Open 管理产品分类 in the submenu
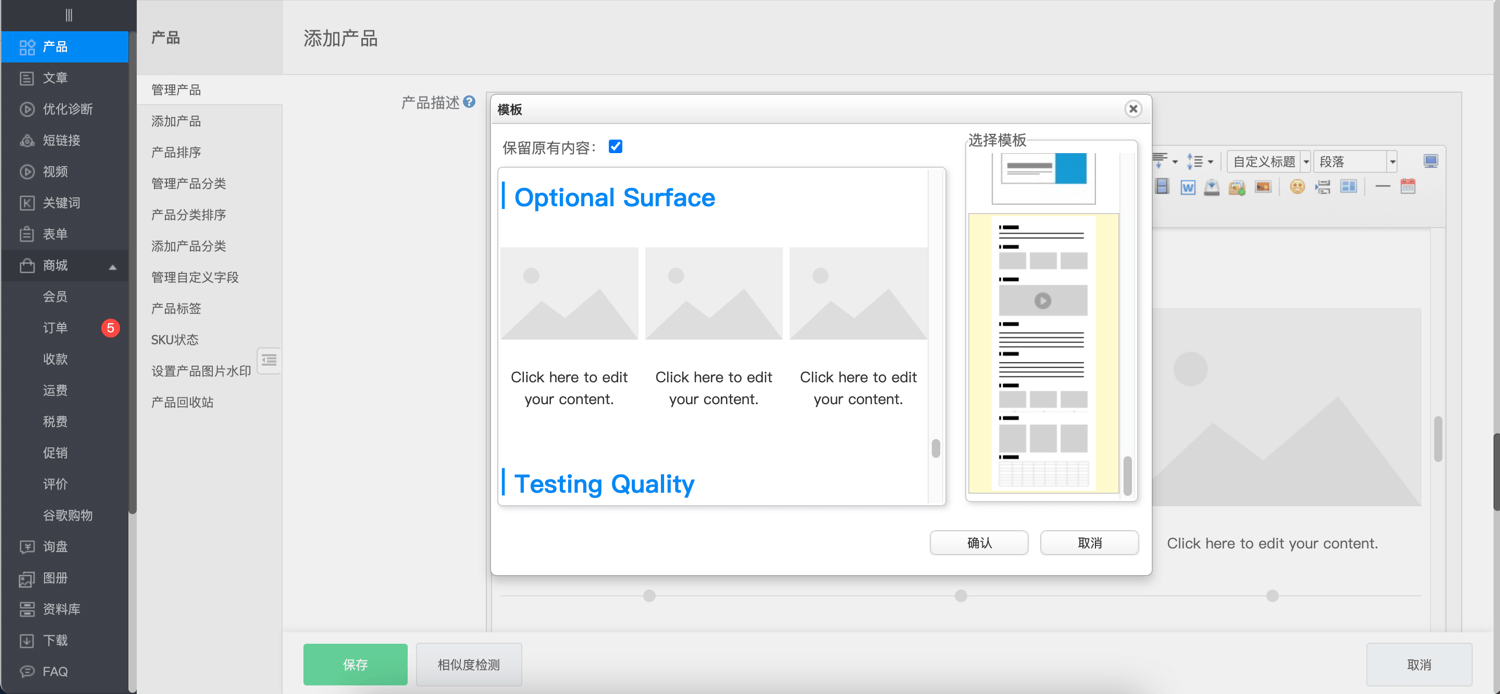Screen dimensions: 1500x694 click(x=188, y=184)
